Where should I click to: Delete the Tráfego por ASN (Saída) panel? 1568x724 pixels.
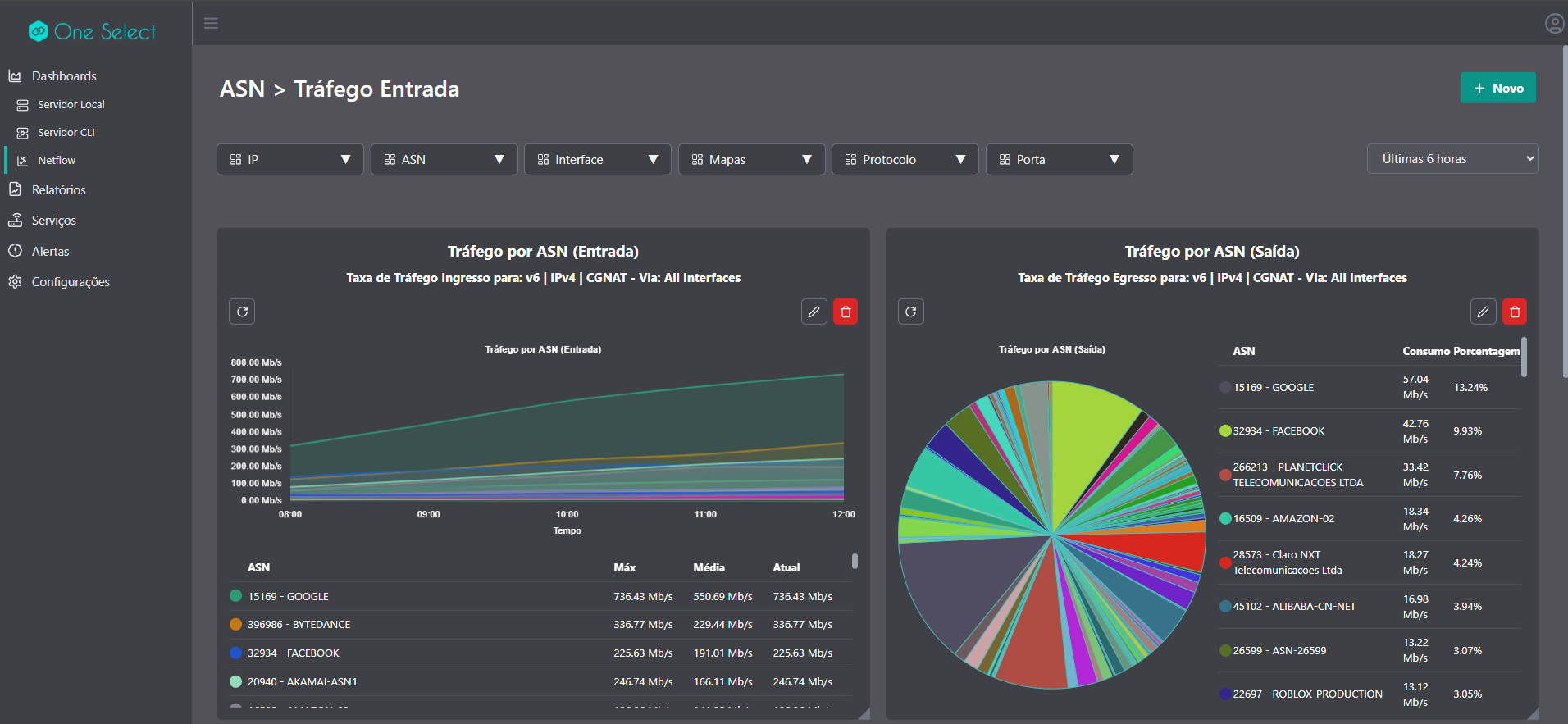(x=1515, y=312)
